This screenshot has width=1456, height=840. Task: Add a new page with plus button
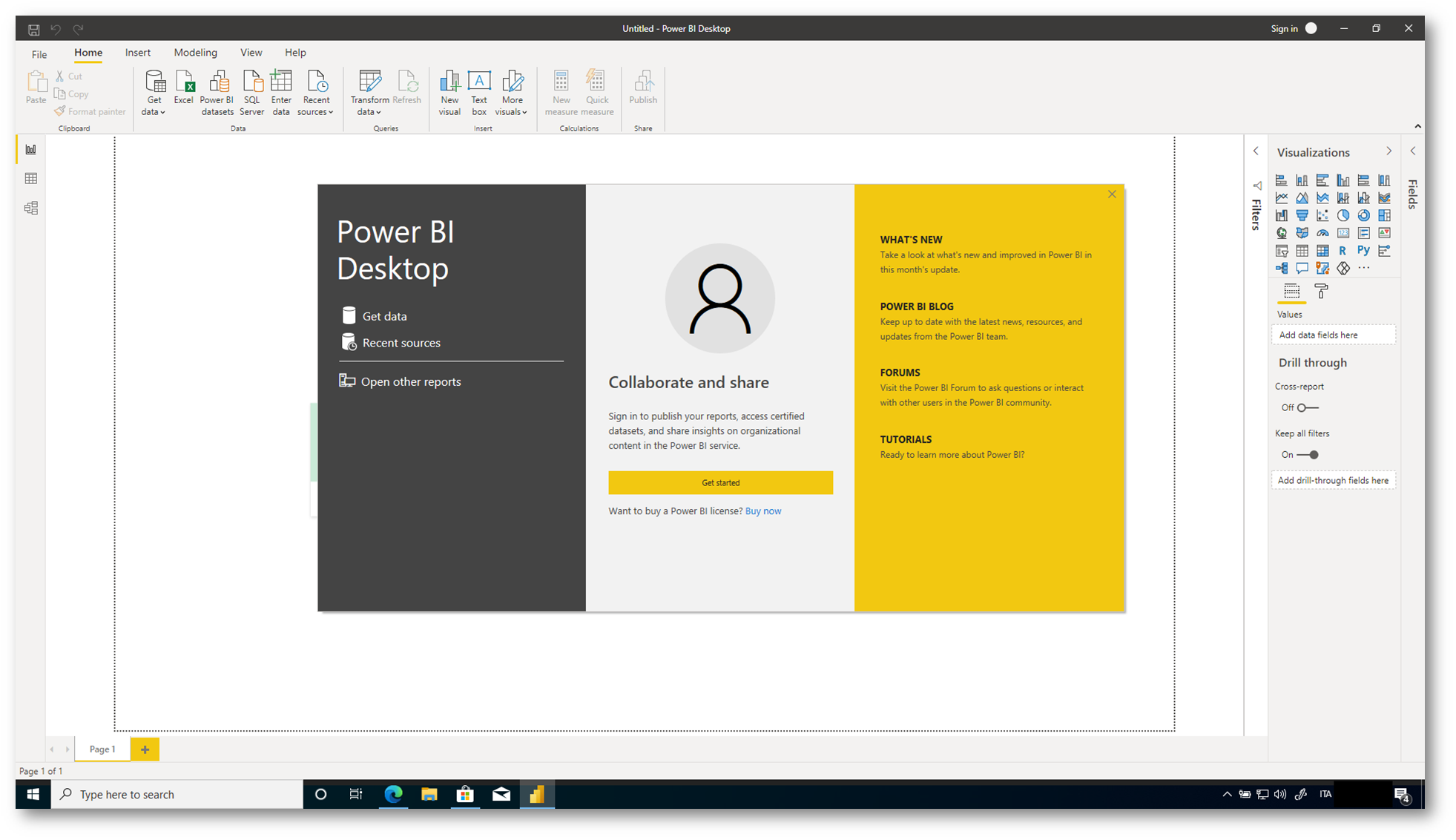click(x=145, y=749)
